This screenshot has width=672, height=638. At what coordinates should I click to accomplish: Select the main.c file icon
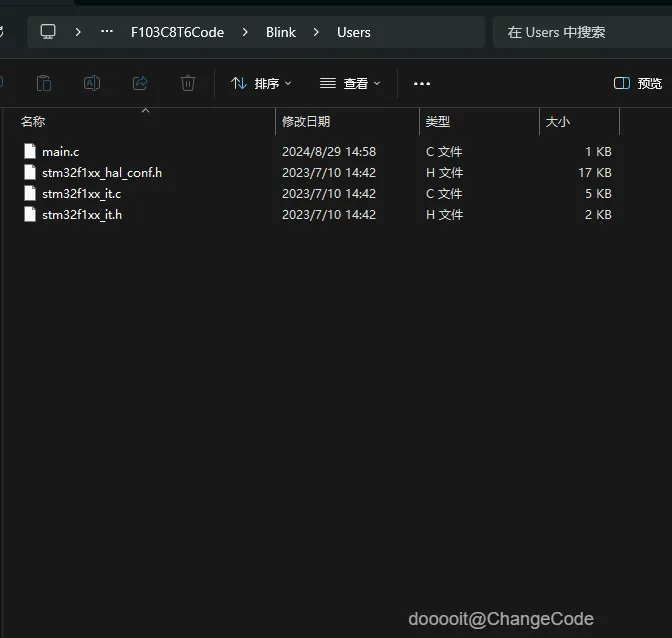tap(30, 151)
